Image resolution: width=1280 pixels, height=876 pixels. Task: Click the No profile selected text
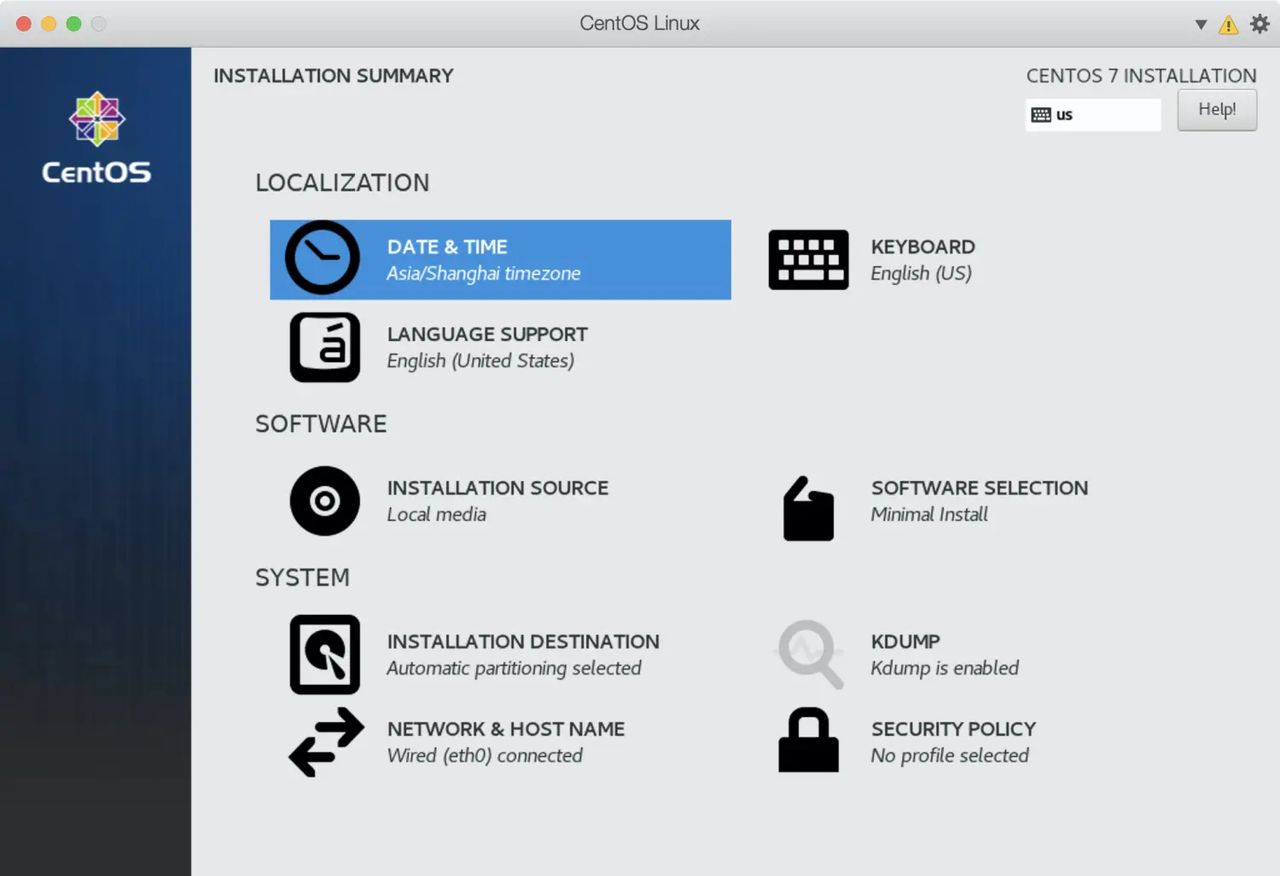click(950, 756)
